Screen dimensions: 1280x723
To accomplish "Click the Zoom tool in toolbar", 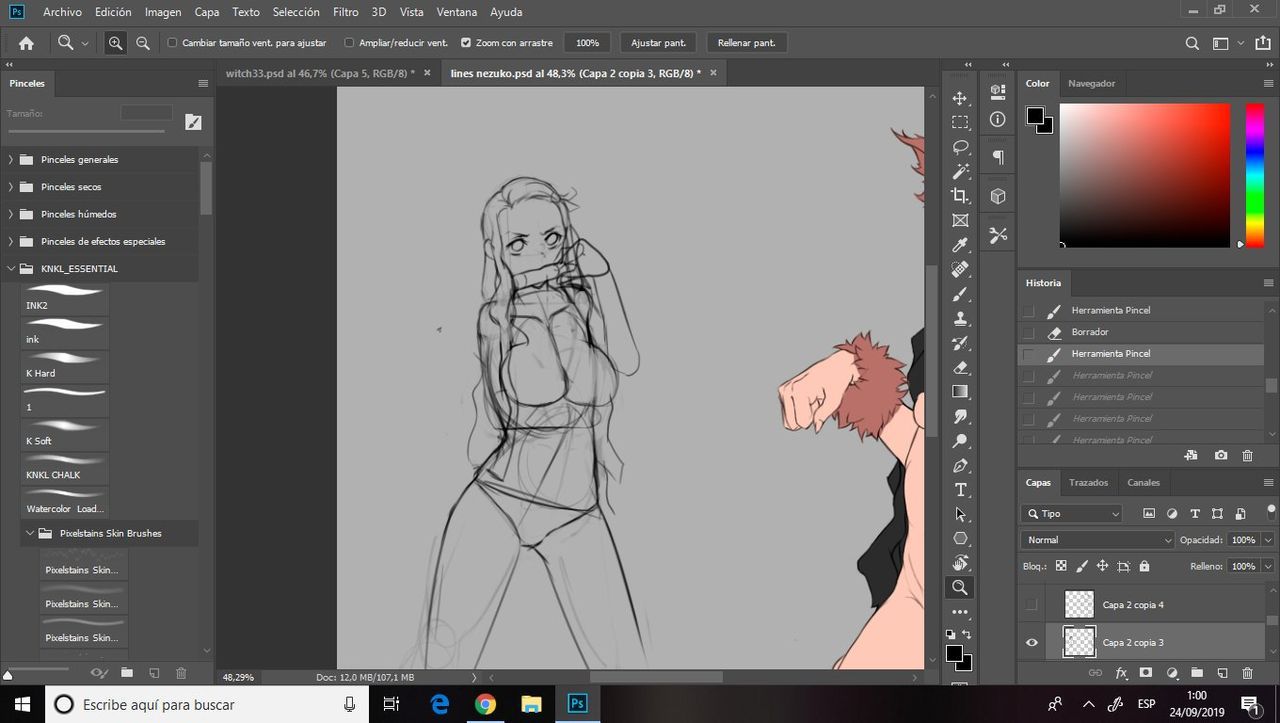I will click(x=960, y=588).
